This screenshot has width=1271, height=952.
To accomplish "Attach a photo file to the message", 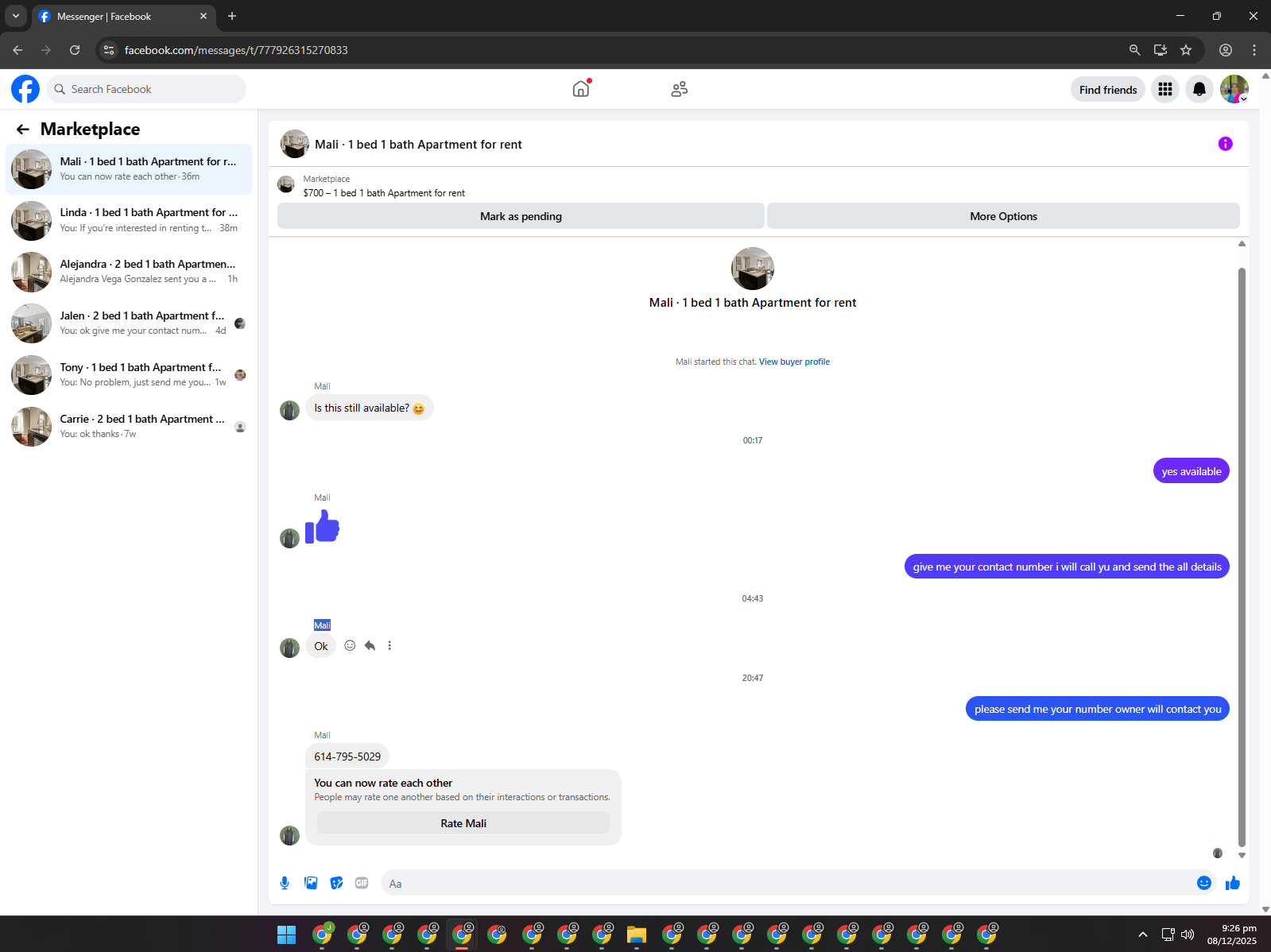I will tap(311, 883).
